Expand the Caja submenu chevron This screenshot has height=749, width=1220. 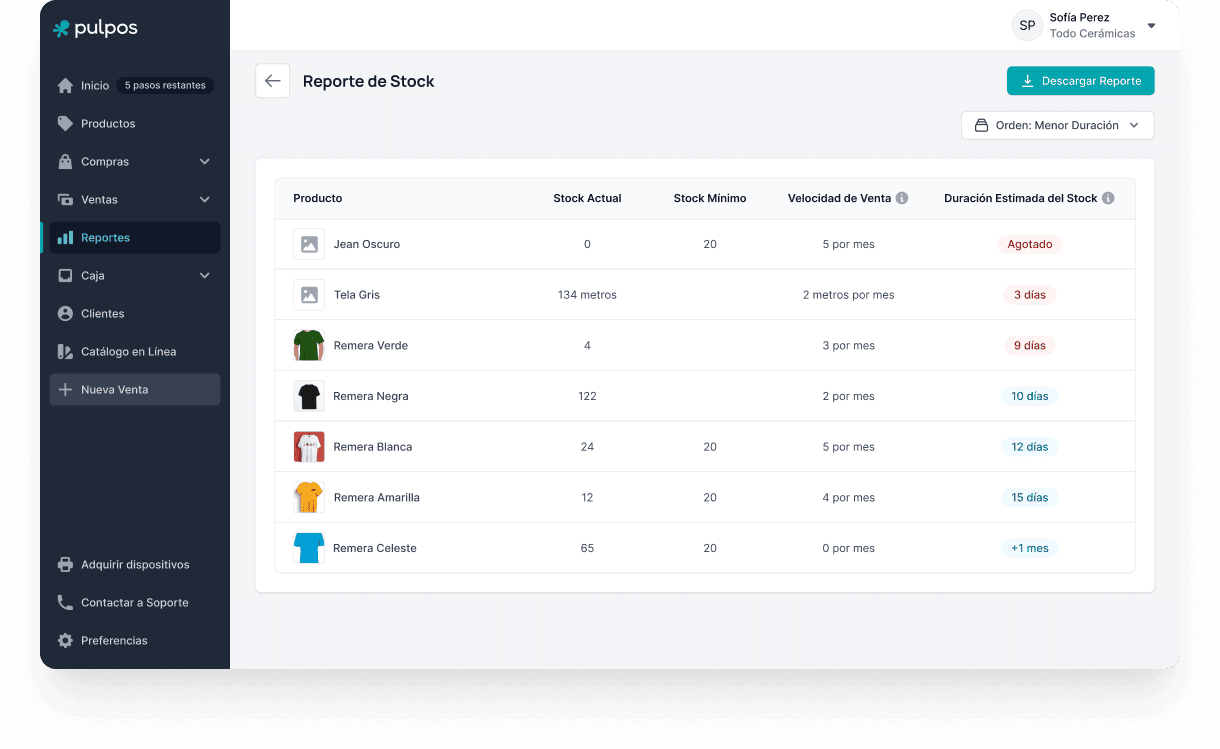click(205, 276)
